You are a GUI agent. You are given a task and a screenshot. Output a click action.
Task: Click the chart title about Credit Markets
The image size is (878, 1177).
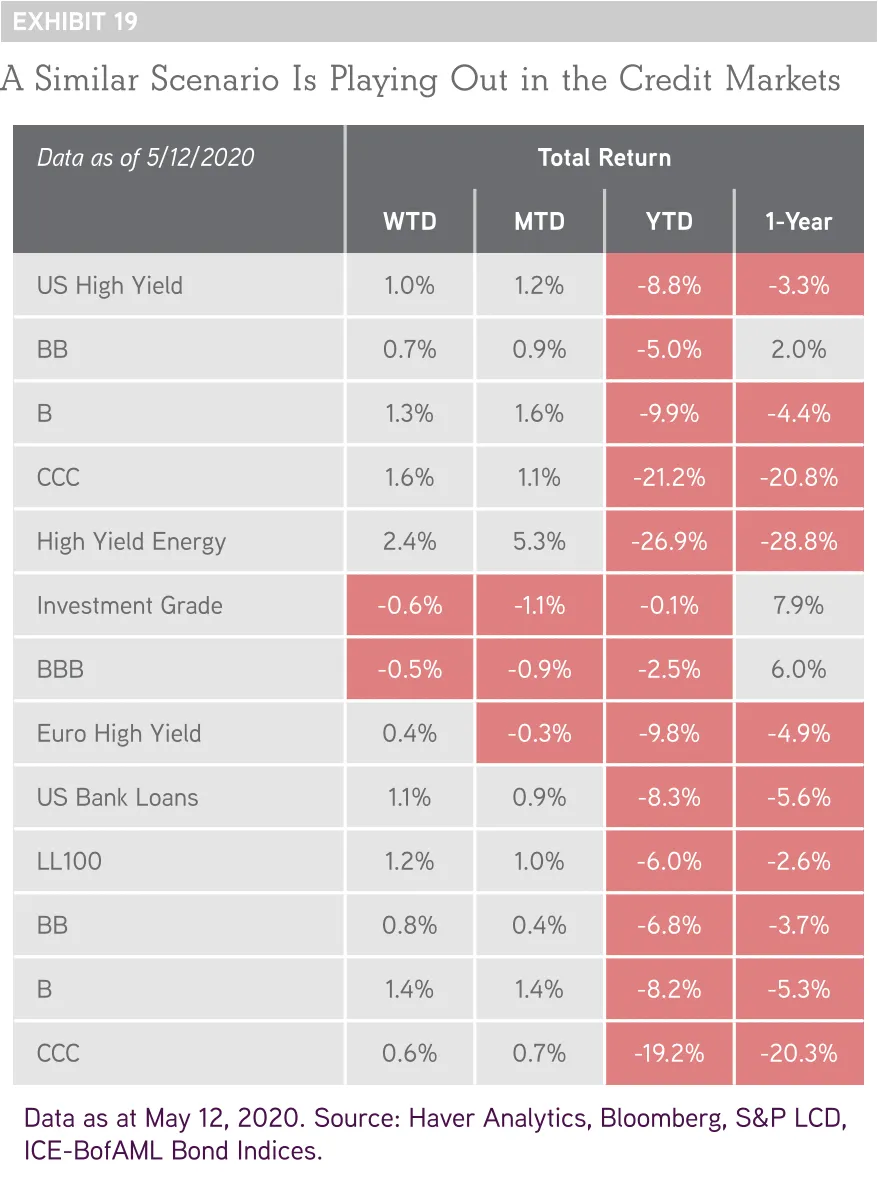(420, 80)
